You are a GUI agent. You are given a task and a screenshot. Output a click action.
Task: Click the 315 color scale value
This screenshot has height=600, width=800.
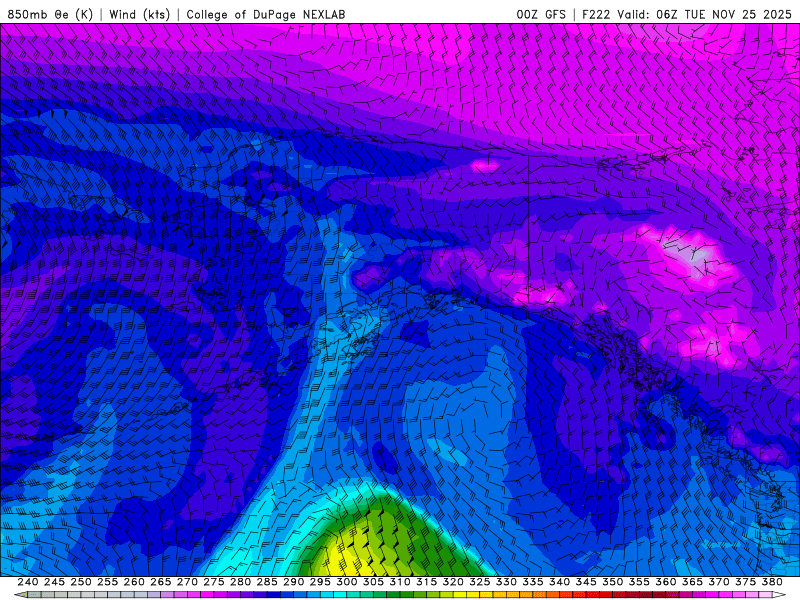coord(427,582)
